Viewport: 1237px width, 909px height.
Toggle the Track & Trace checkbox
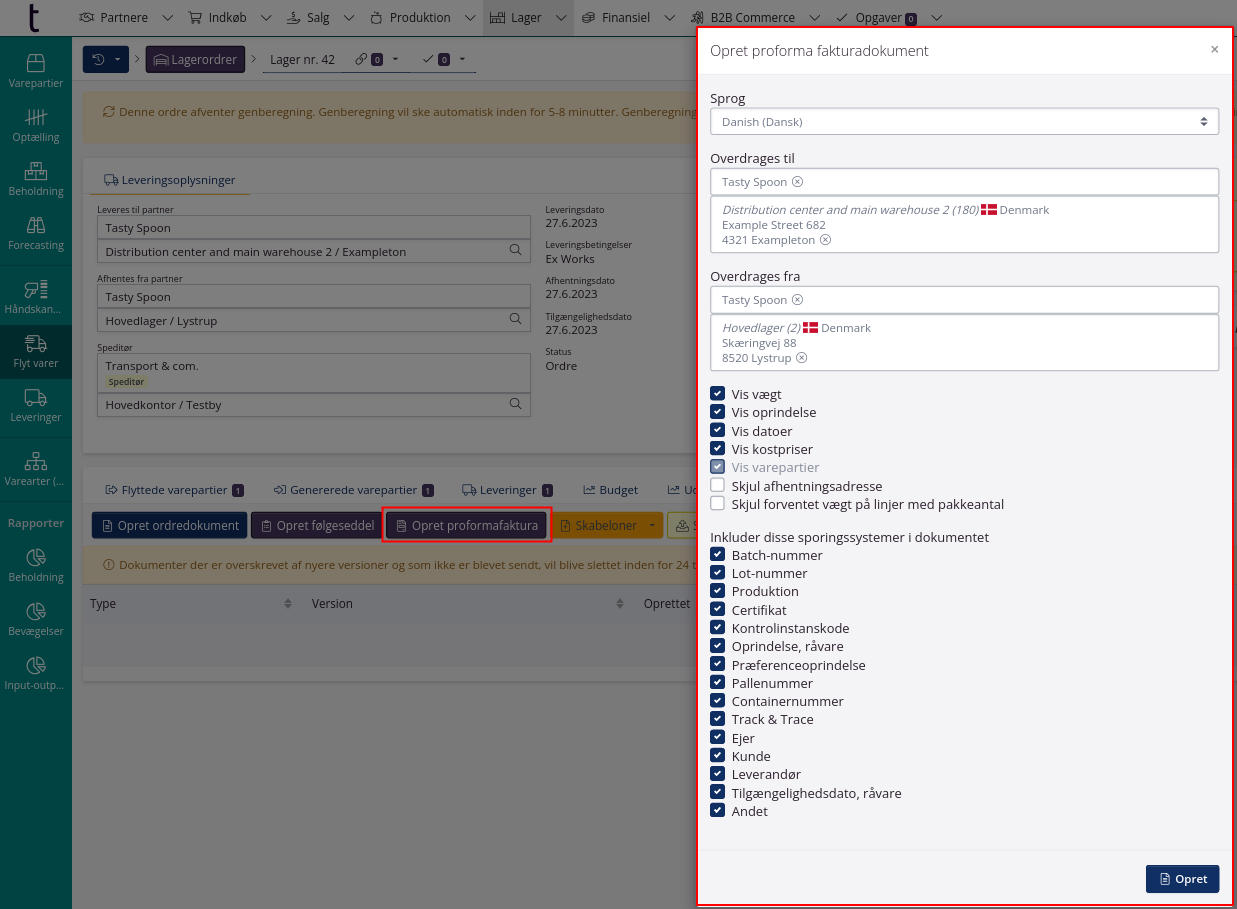pos(717,719)
